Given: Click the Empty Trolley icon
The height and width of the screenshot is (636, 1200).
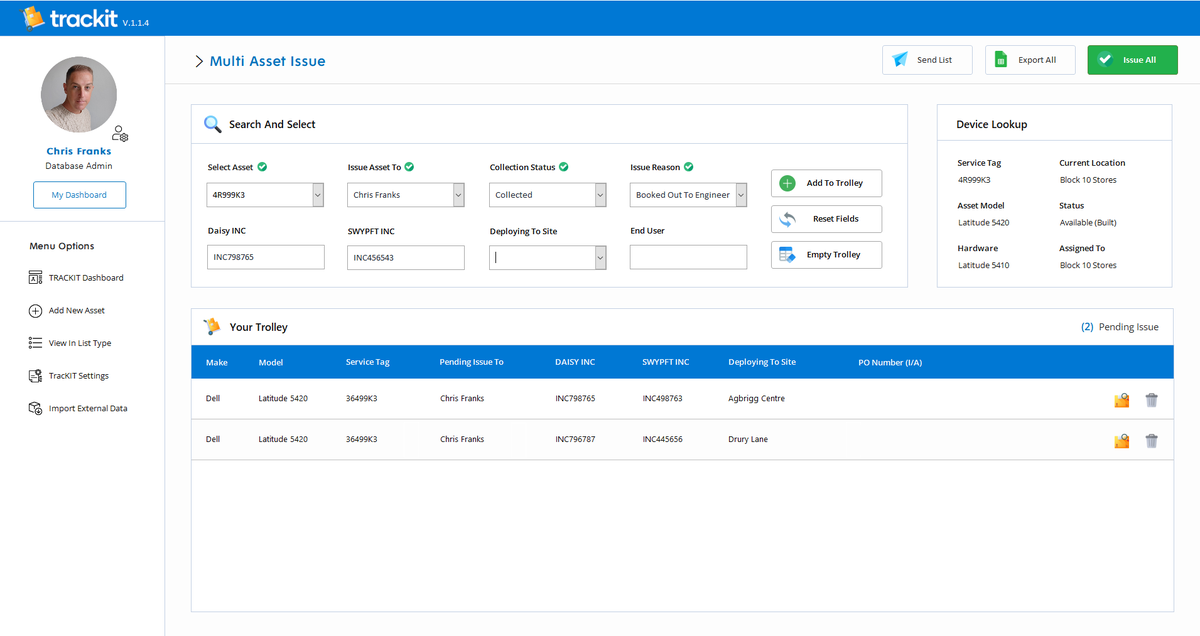Looking at the screenshot, I should point(785,254).
